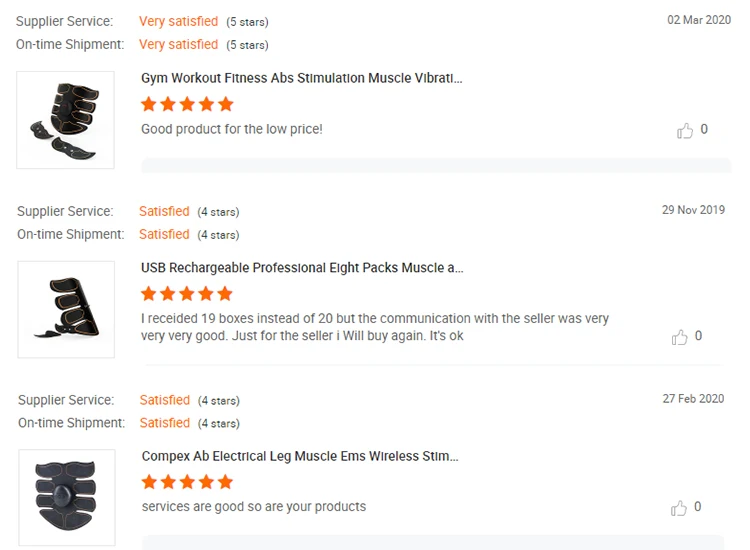
Task: Click the review text about 19 boxes received
Action: (375, 327)
